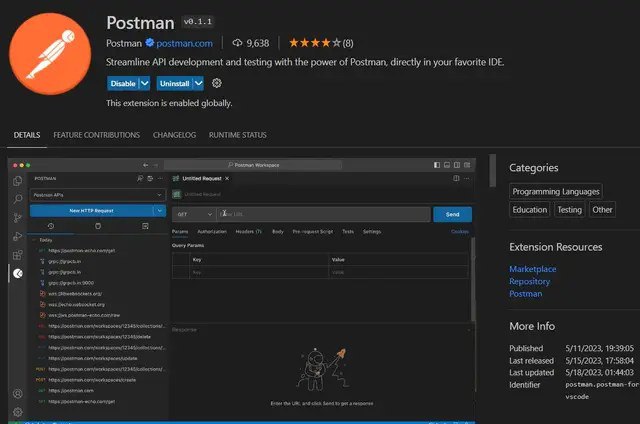Viewport: 640px width, 424px height.
Task: Click the star rating for the extension
Action: click(314, 43)
